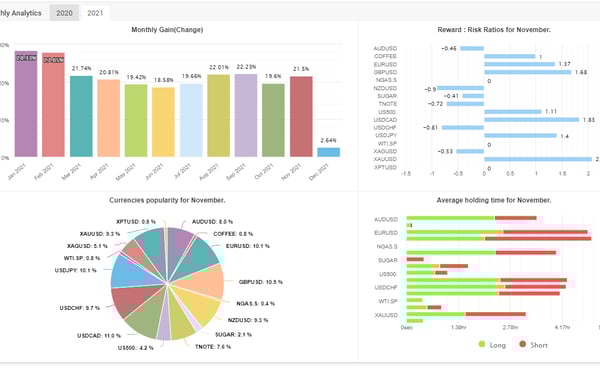Click the Jun 2021 yellow bar
This screenshot has width=600, height=368.
coord(163,122)
